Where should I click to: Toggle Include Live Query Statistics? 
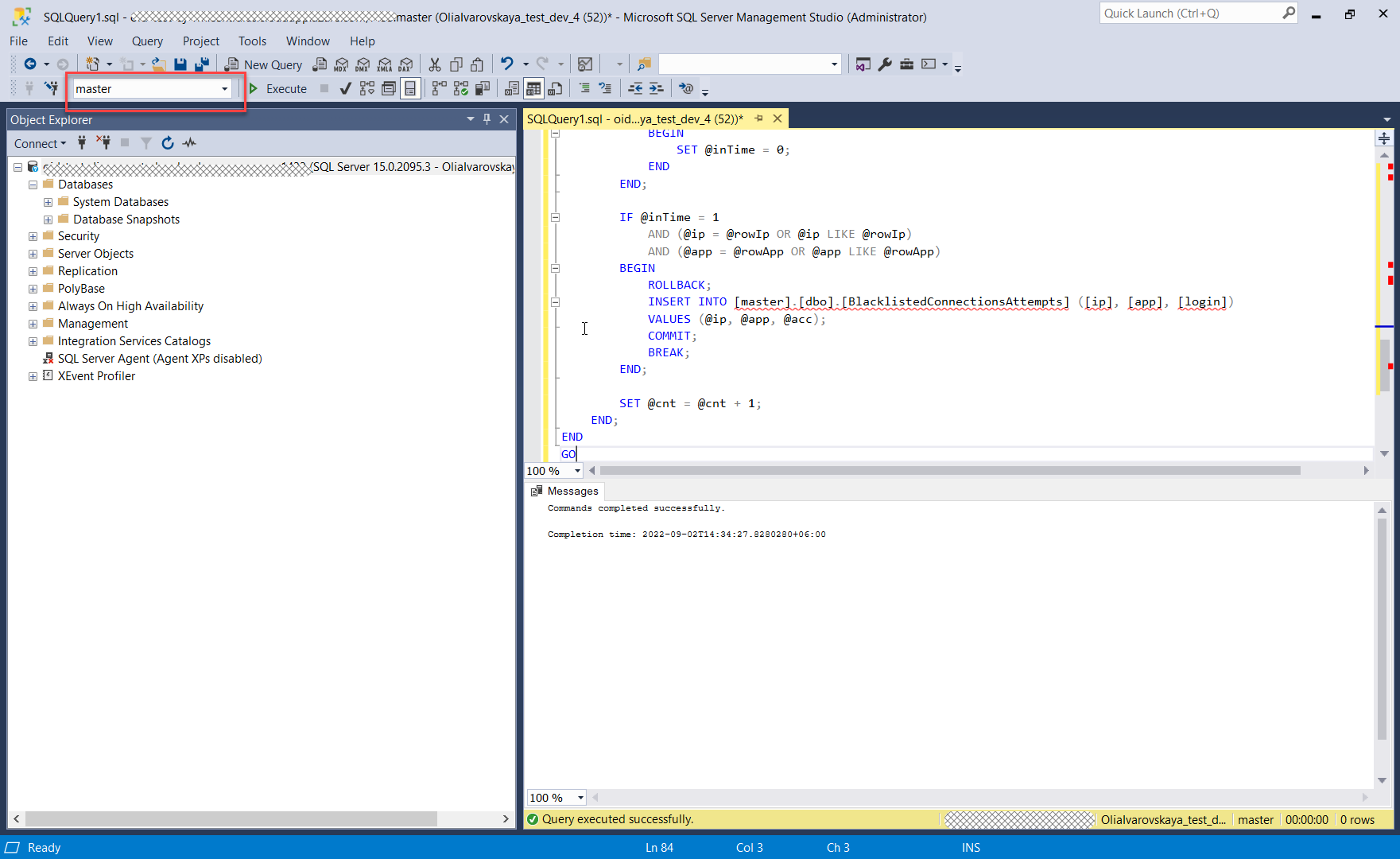(x=460, y=88)
